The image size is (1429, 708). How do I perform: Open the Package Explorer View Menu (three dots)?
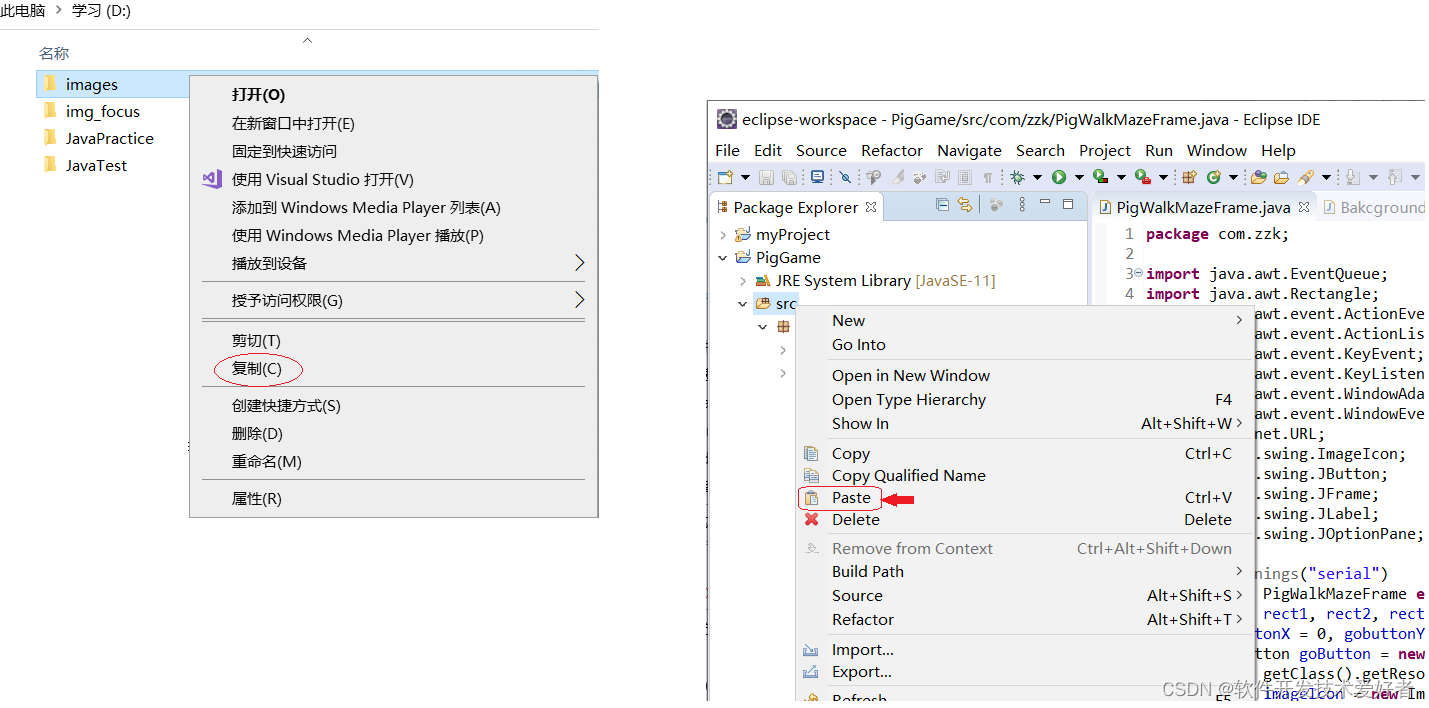1022,204
